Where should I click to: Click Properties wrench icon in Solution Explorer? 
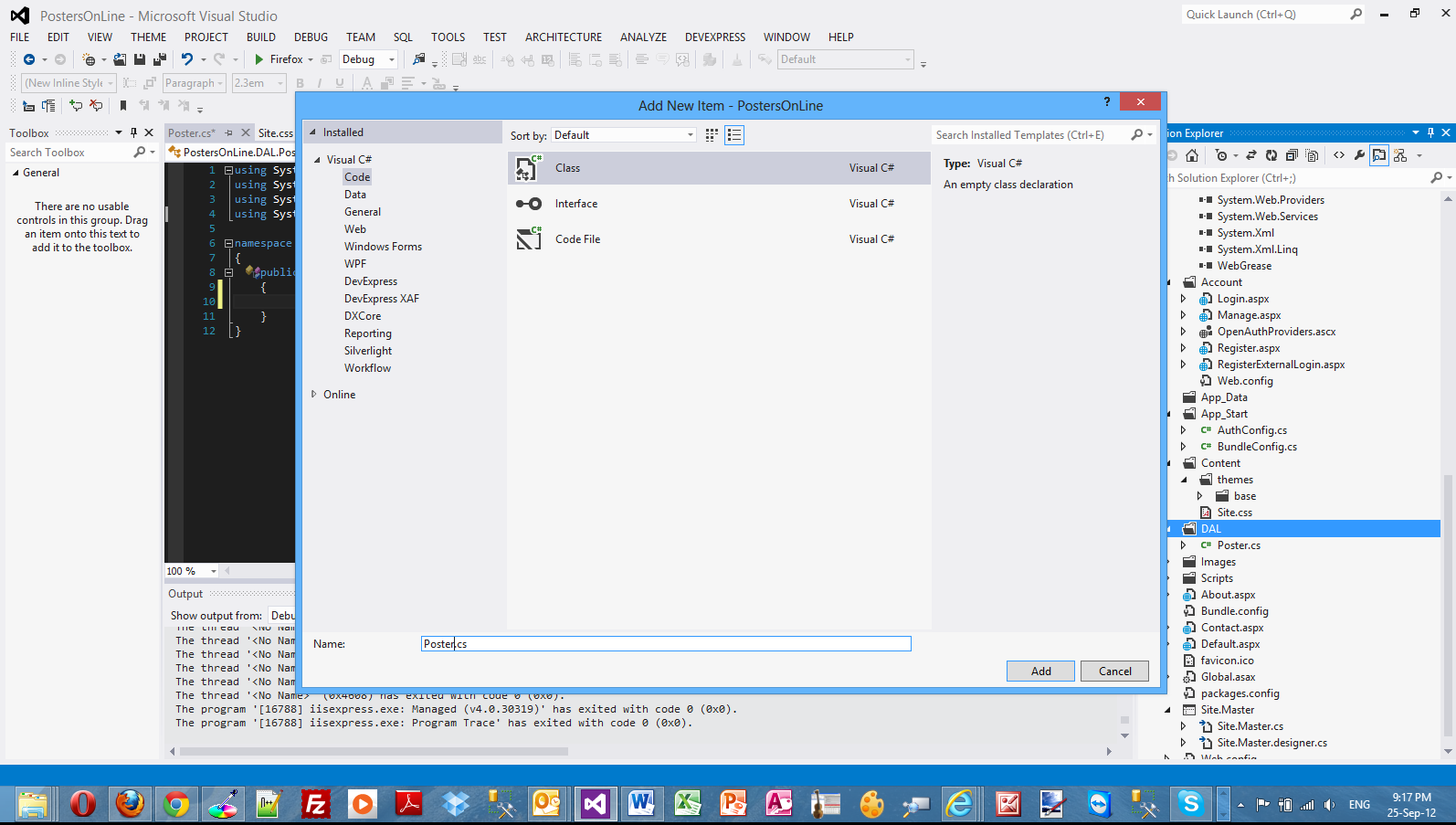[1359, 155]
